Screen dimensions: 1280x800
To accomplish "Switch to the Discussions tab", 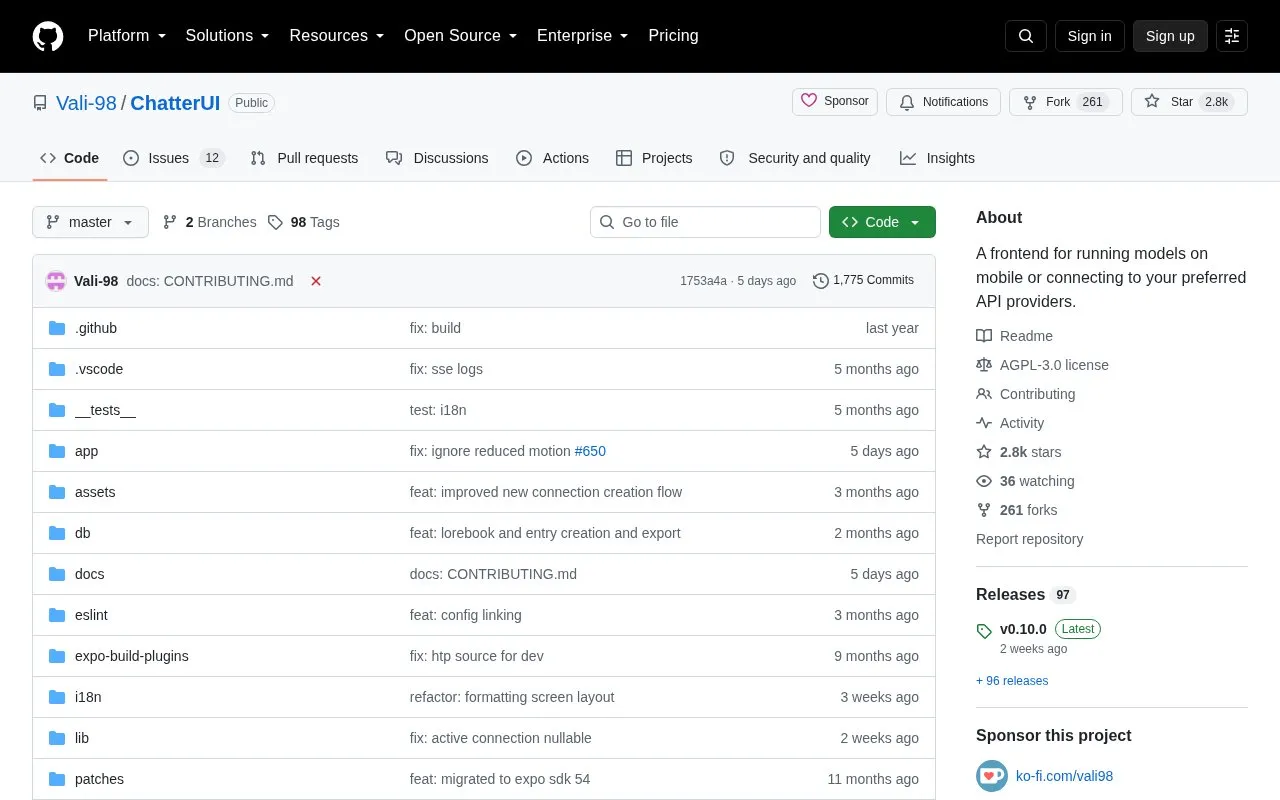I will coord(437,158).
